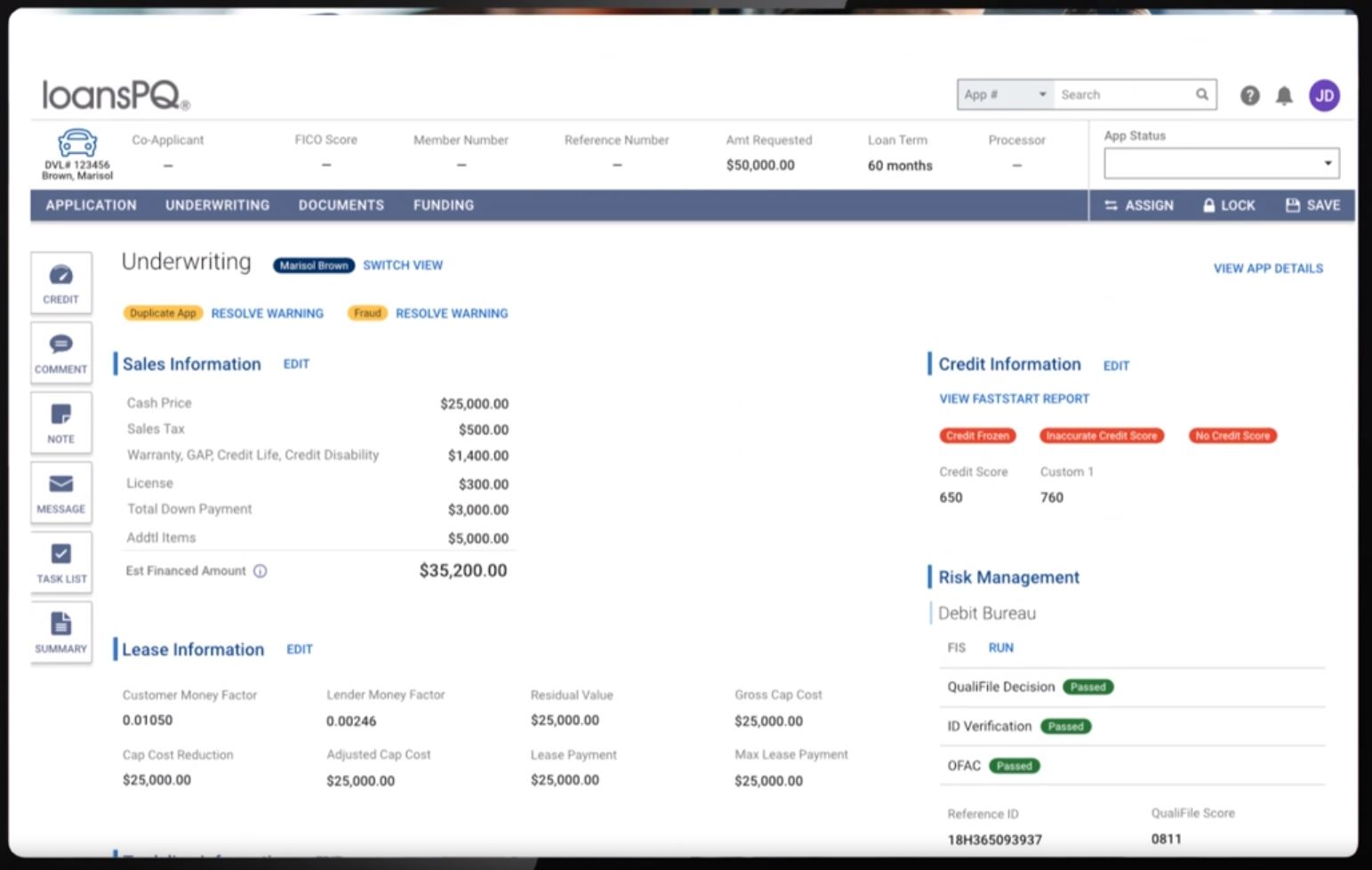Viewport: 1372px width, 870px height.
Task: Click inside the Search field
Action: pos(1120,94)
